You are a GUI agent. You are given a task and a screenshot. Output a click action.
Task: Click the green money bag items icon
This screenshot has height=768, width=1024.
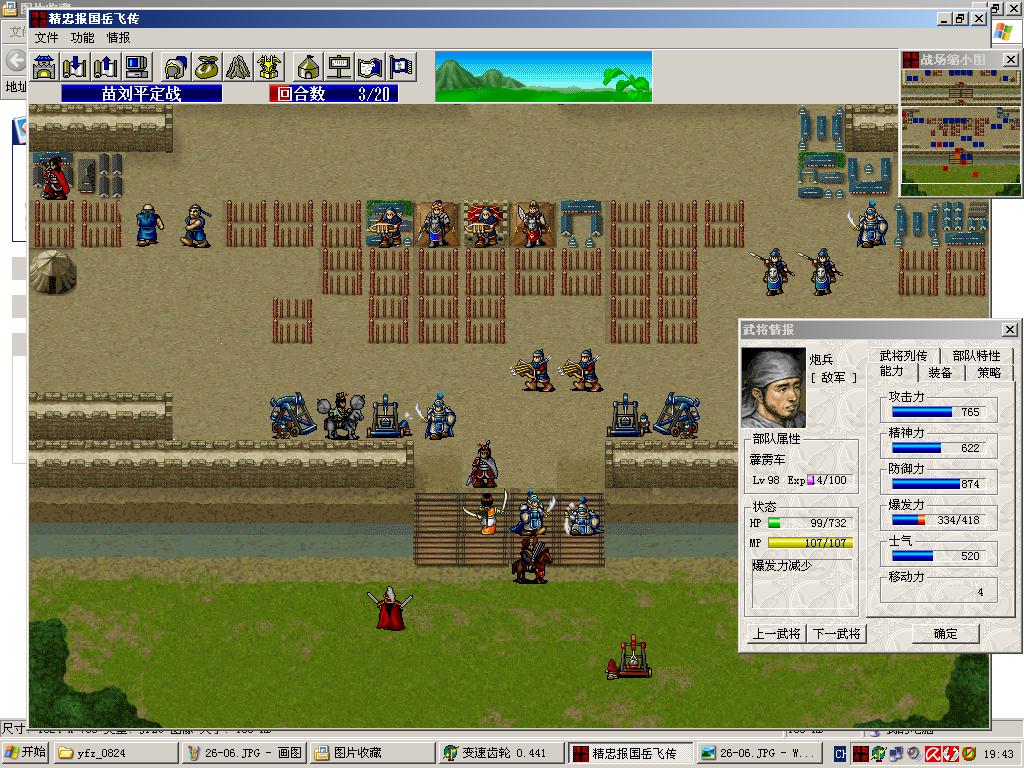pyautogui.click(x=207, y=67)
